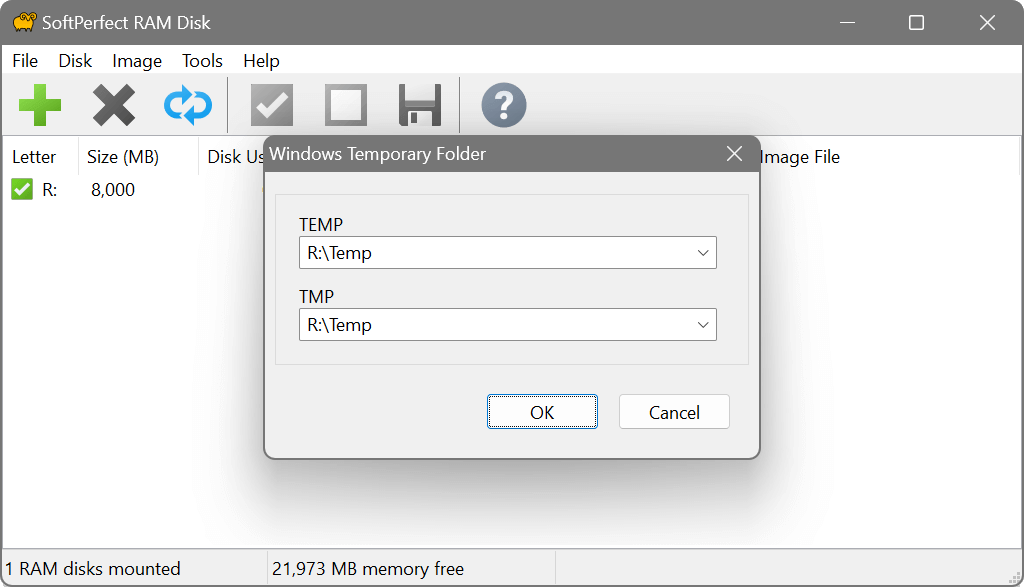Click the grey checkmark toolbar icon
The image size is (1024, 587).
[272, 105]
